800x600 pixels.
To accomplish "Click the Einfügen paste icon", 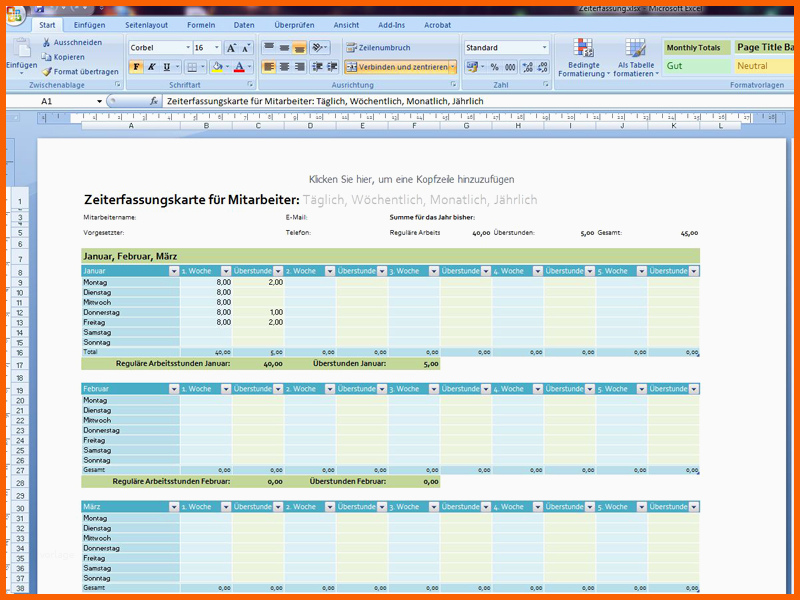I will click(21, 50).
